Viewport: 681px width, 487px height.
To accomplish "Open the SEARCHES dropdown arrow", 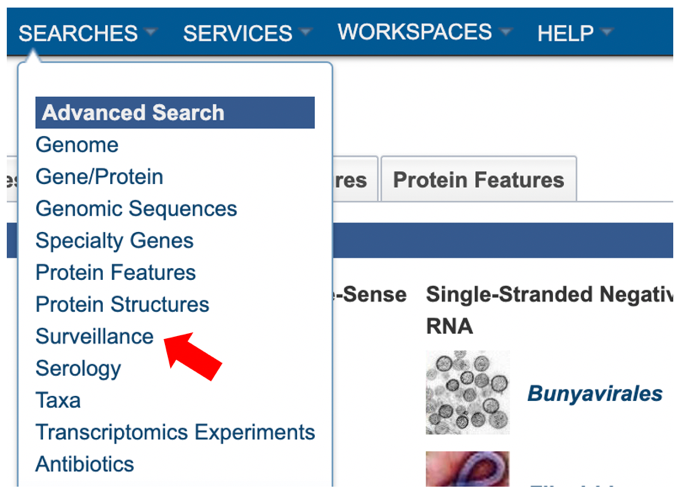I will click(x=151, y=32).
